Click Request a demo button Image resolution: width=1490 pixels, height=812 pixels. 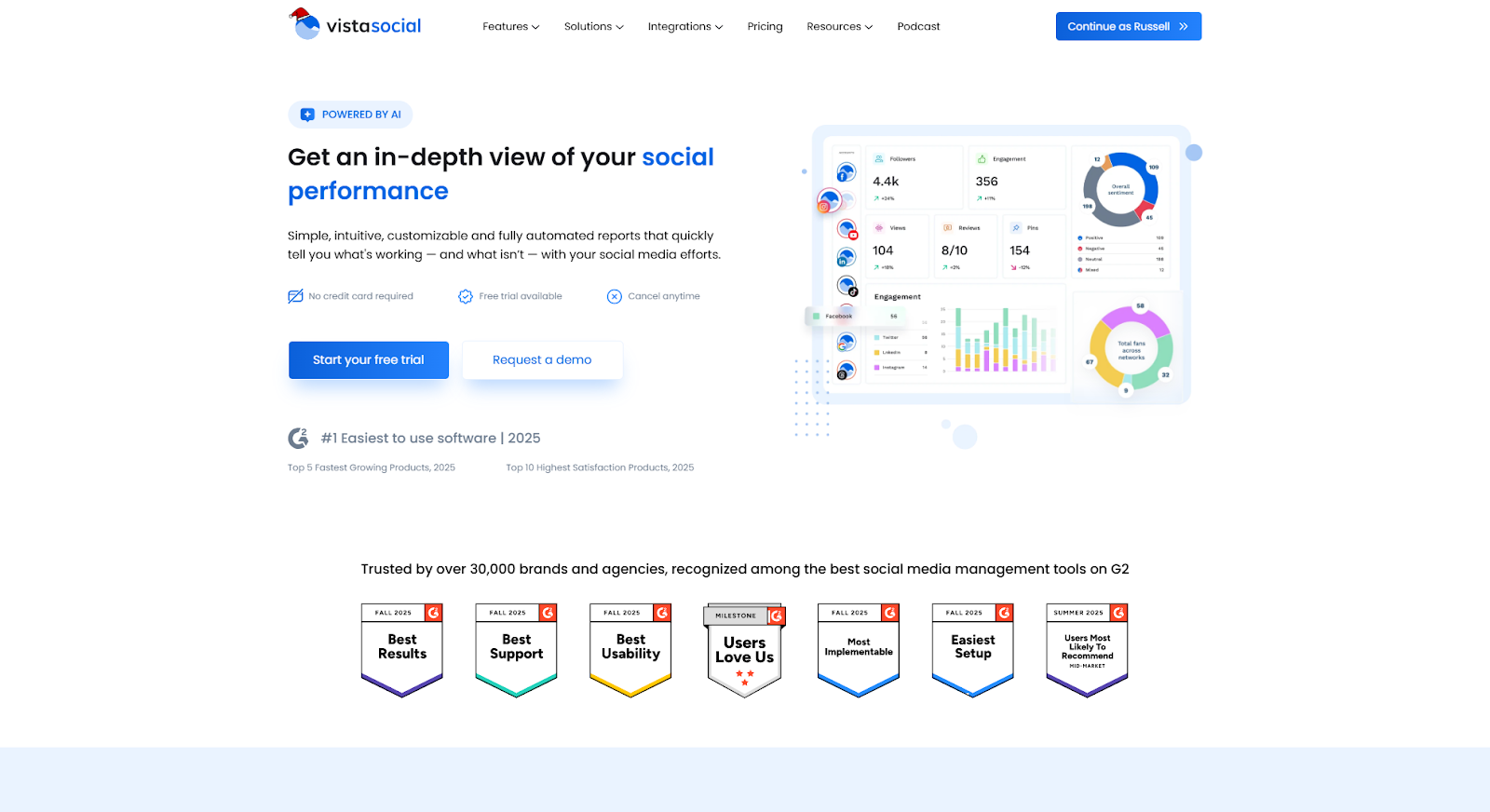coord(542,360)
